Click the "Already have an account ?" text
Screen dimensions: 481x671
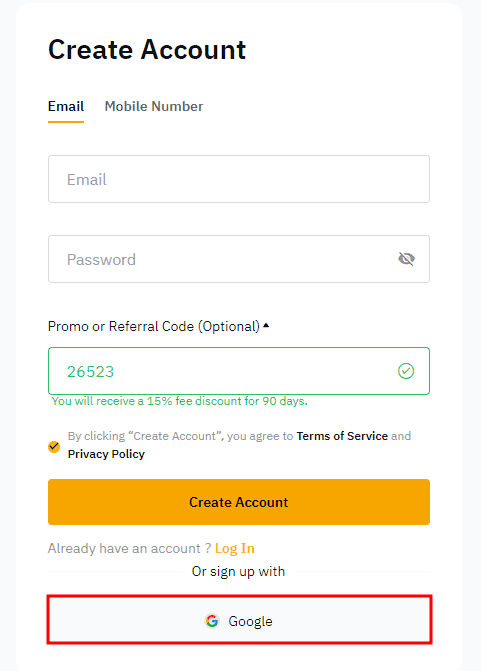pos(129,548)
